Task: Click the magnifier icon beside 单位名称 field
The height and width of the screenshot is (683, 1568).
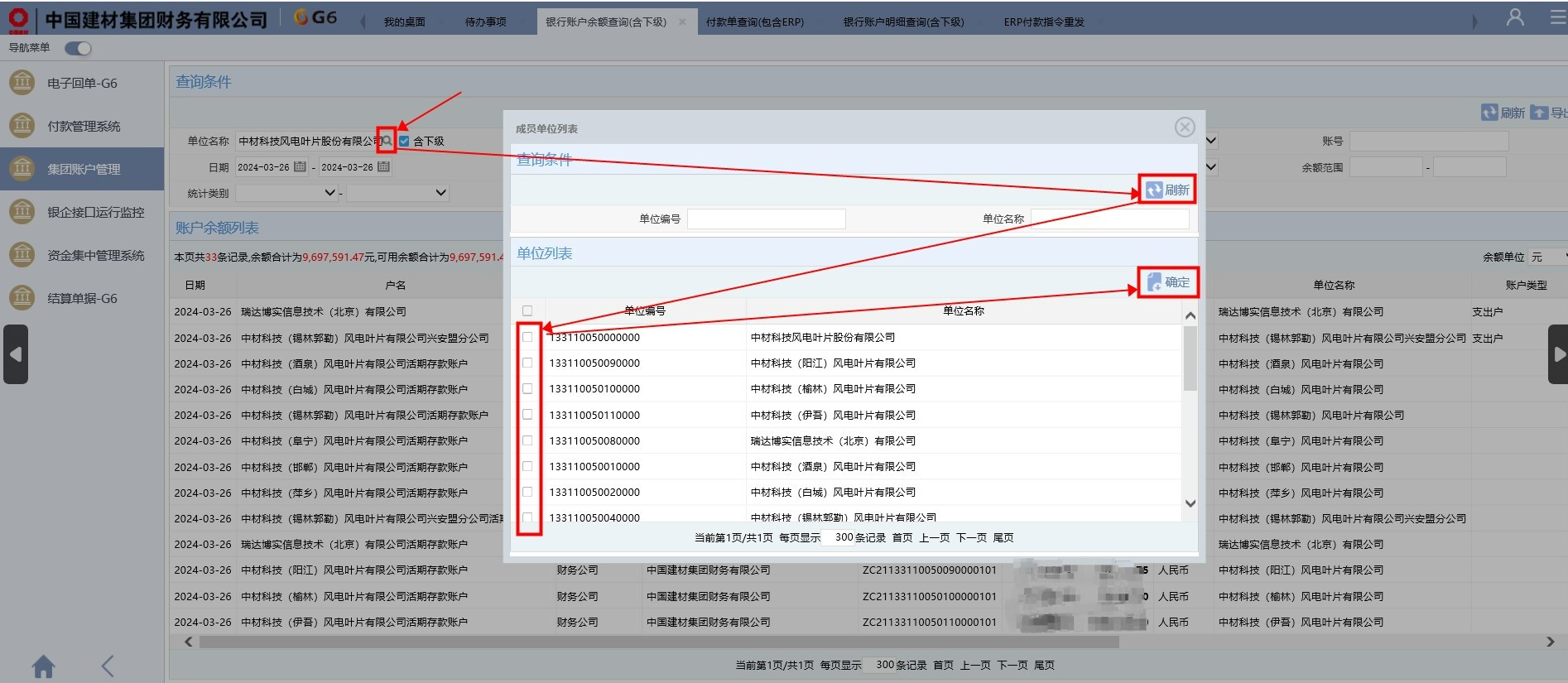Action: click(387, 141)
